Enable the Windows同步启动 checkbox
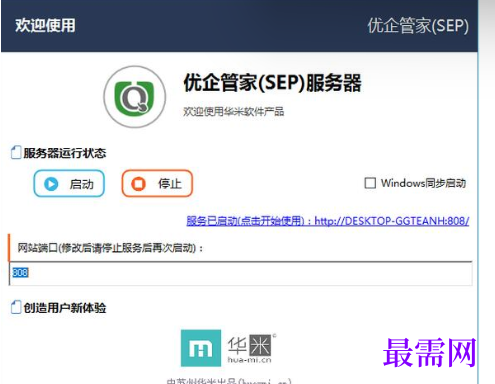Viewport: 495px width, 384px height. point(370,183)
